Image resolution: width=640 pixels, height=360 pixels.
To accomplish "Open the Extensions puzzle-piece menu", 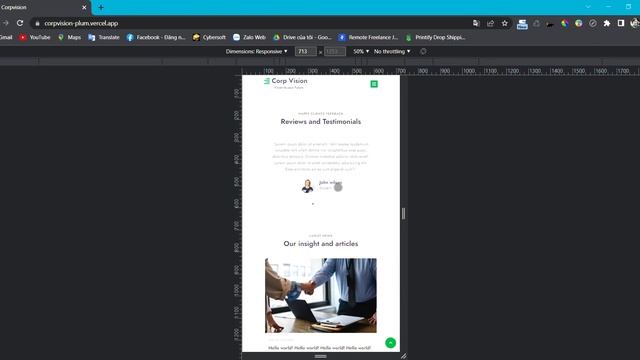I will point(607,23).
